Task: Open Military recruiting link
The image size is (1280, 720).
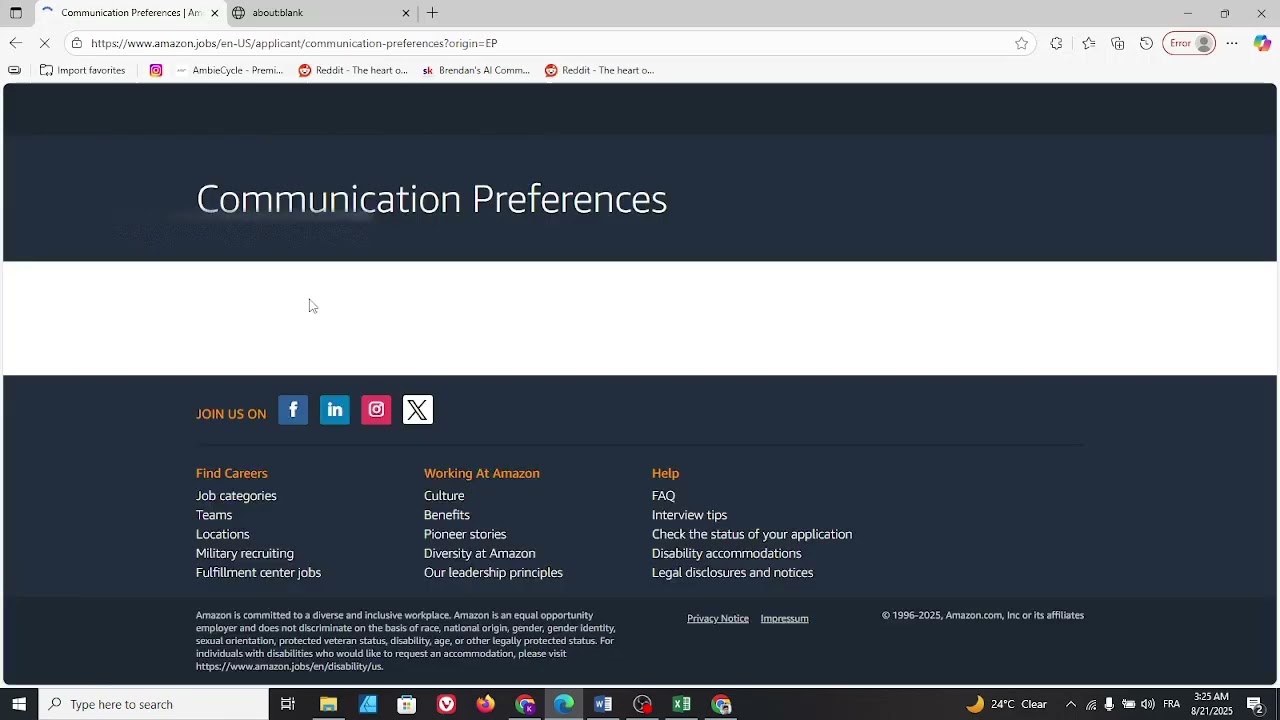Action: [245, 553]
